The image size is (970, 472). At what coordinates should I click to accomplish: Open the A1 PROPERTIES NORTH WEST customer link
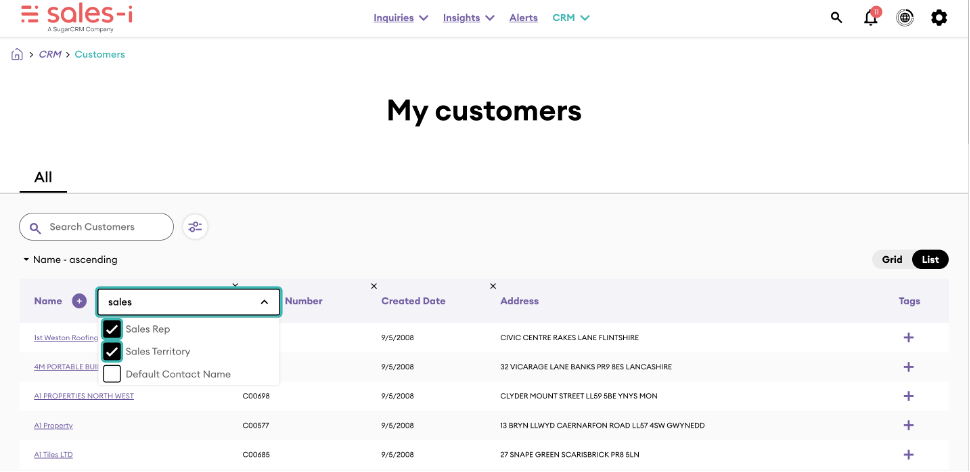84,396
